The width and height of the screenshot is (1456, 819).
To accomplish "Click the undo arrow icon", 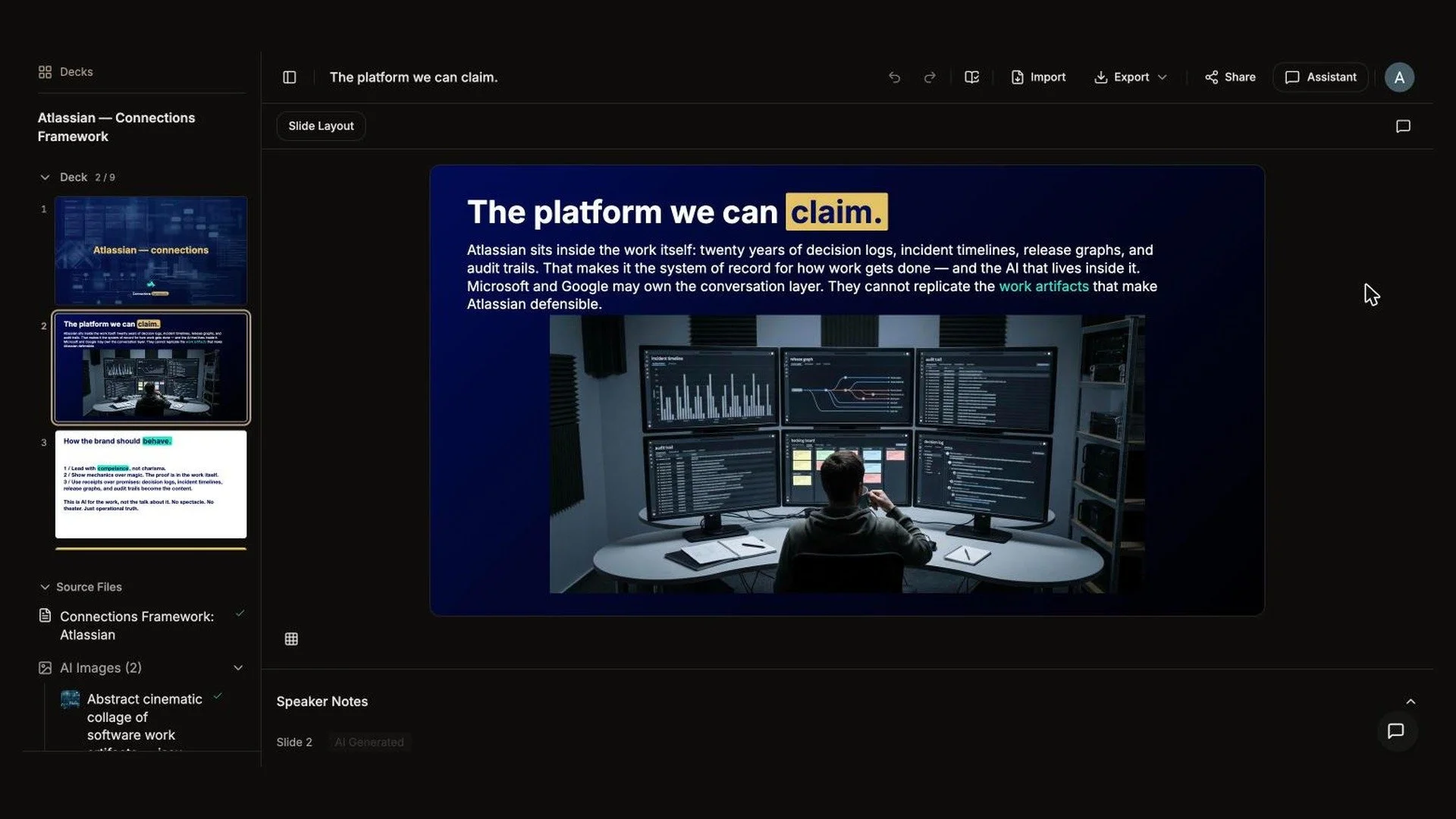I will tap(895, 77).
